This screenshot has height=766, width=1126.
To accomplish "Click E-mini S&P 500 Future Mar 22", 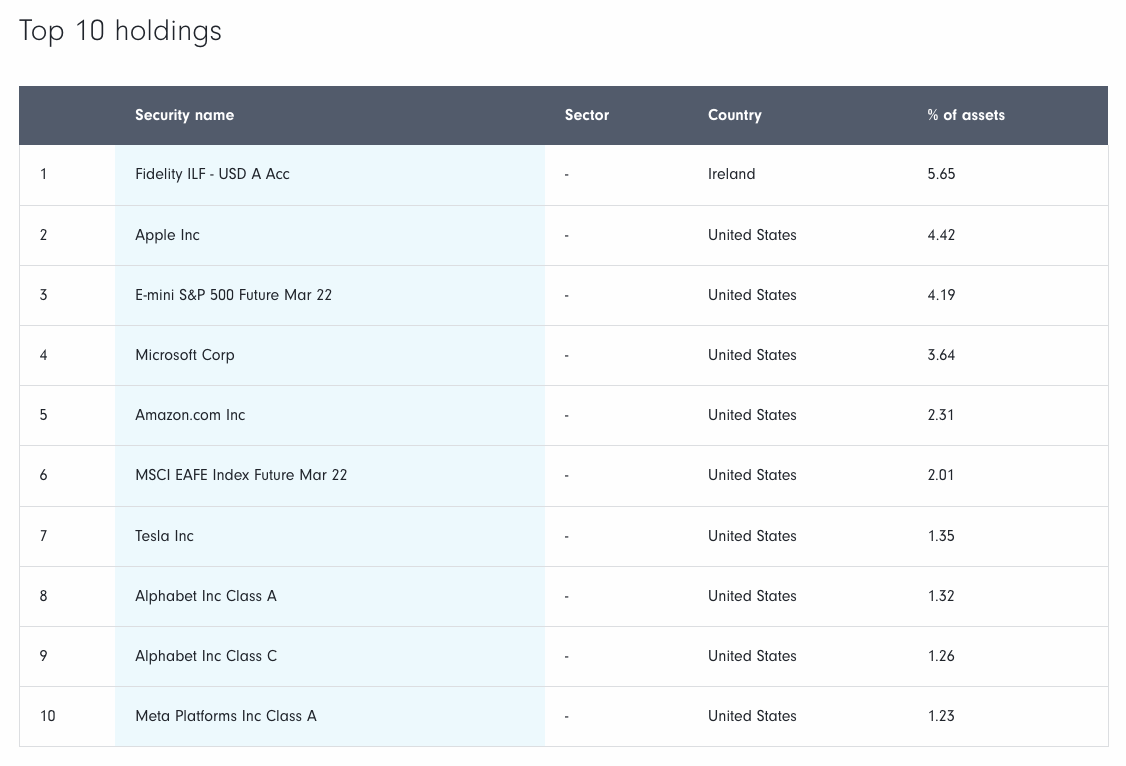I will [233, 295].
